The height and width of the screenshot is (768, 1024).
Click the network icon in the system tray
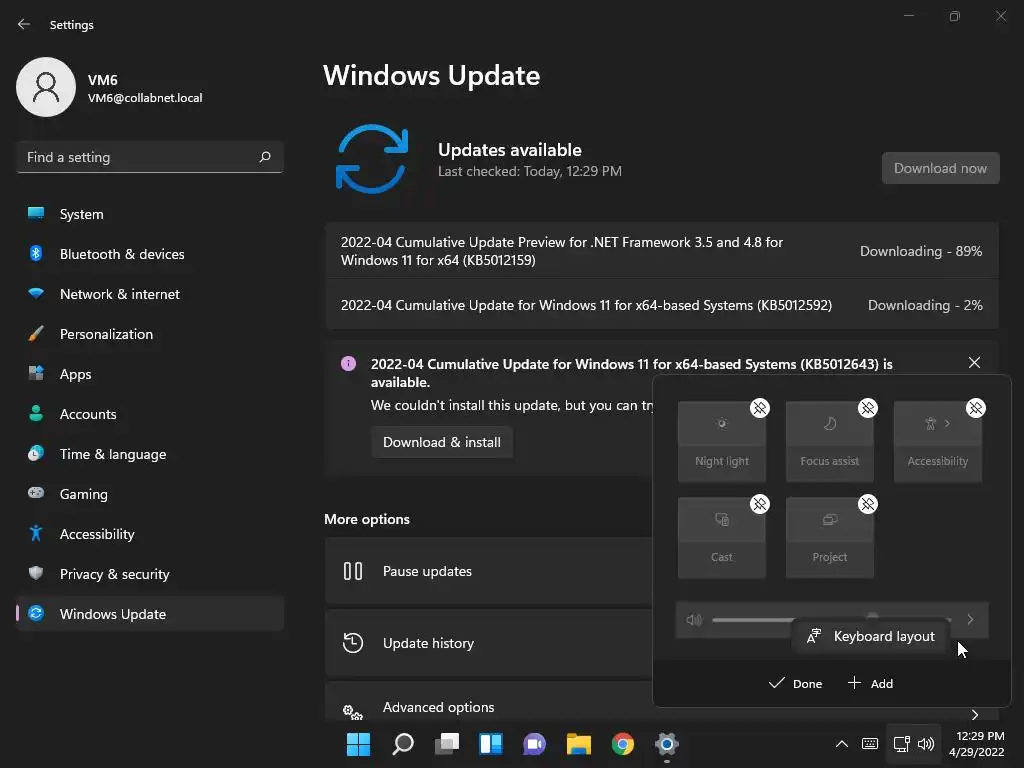point(902,744)
